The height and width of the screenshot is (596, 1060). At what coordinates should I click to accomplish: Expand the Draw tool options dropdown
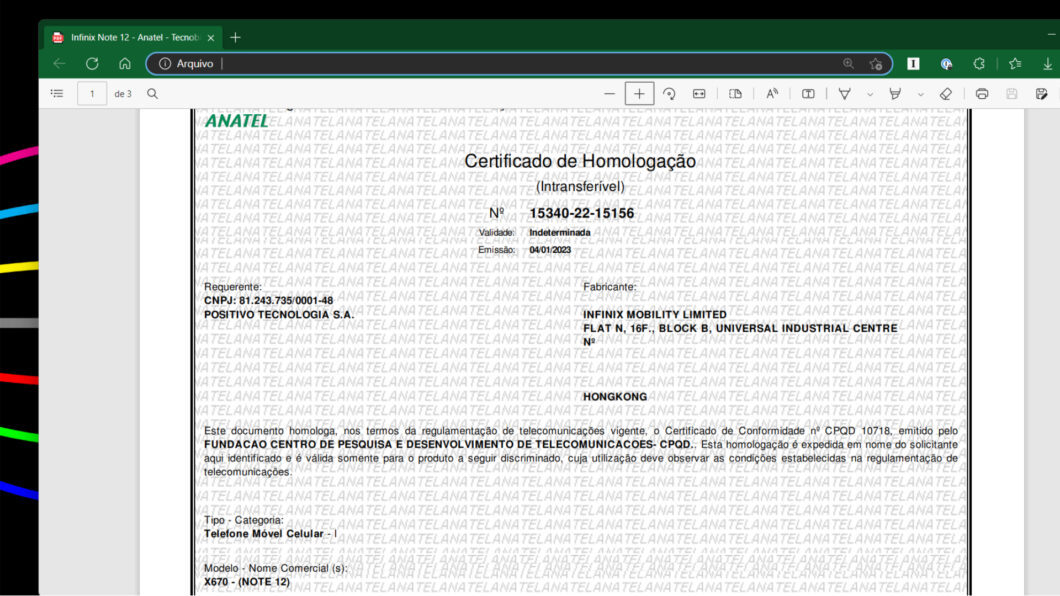pyautogui.click(x=870, y=95)
